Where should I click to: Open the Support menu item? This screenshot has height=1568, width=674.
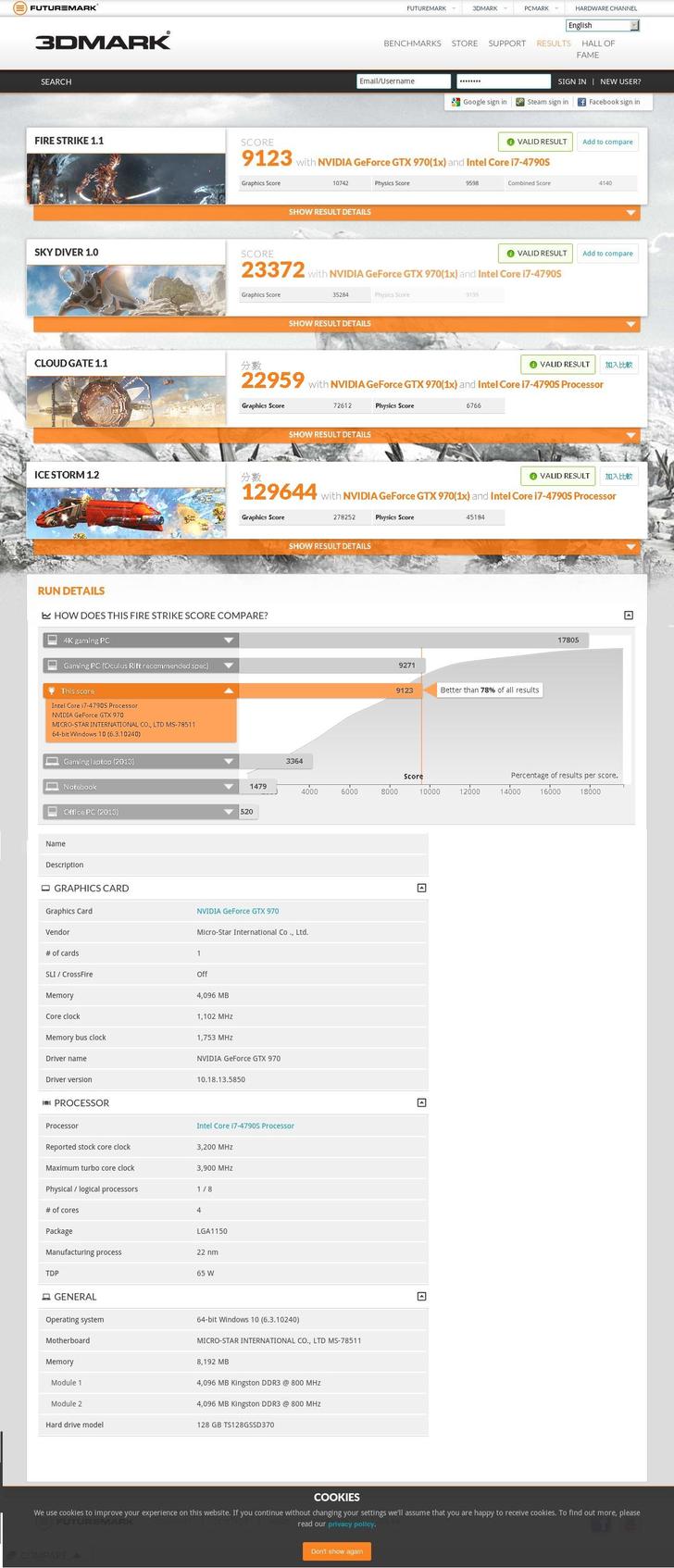point(507,44)
